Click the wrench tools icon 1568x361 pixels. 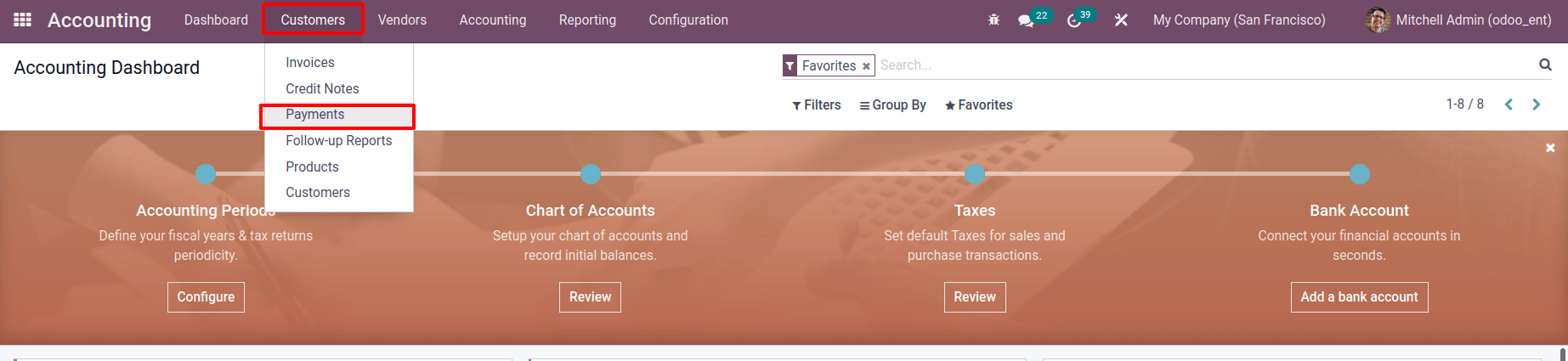[1121, 20]
